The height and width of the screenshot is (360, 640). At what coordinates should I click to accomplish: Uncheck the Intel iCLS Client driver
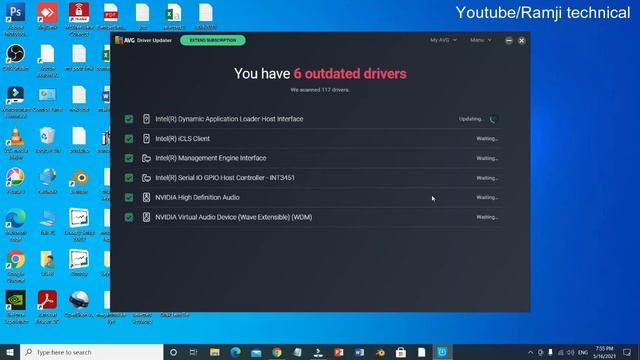pos(129,138)
